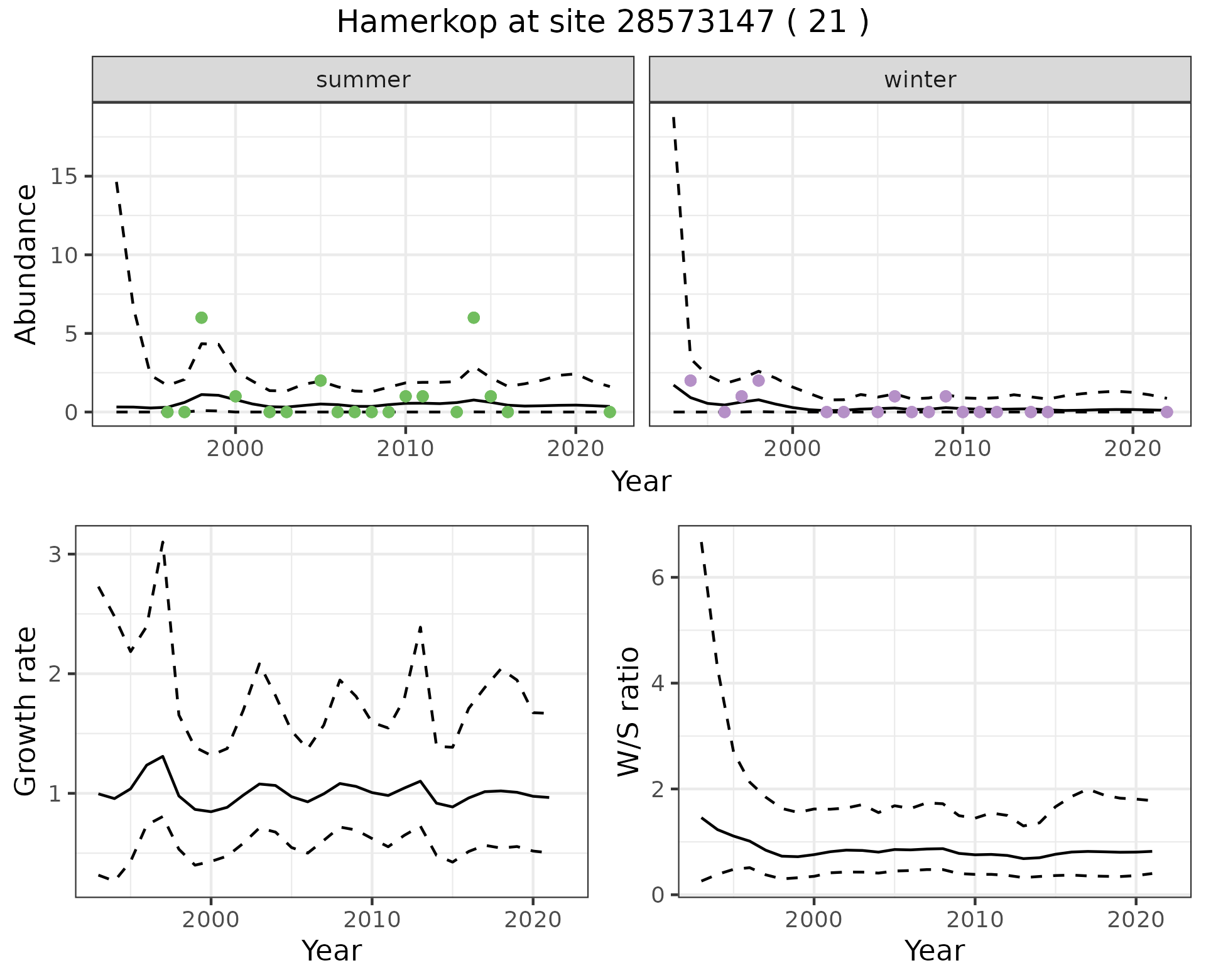Click the Abundance y-axis label
Screen dimensions: 1206x980
click(x=26, y=264)
